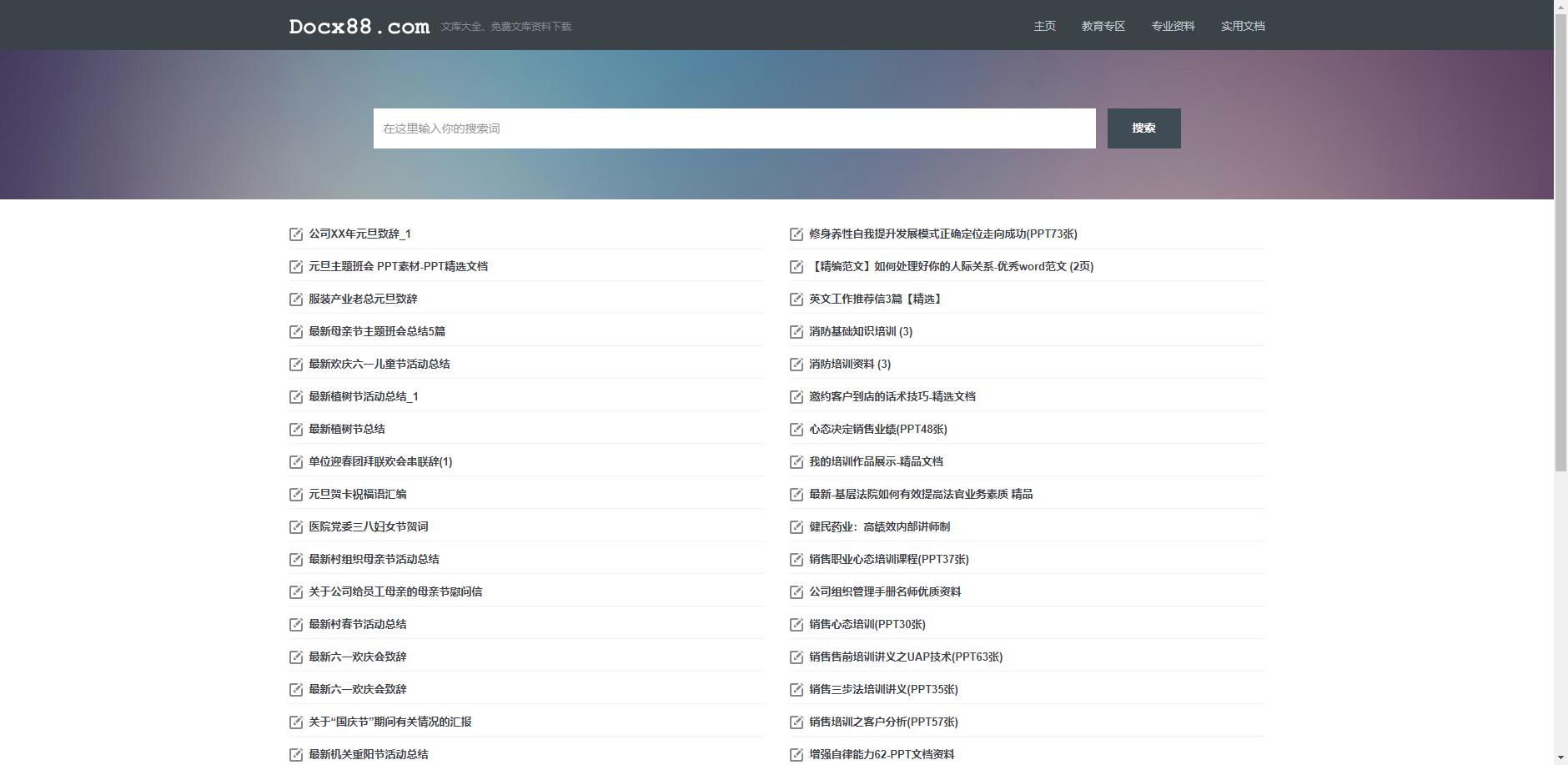The width and height of the screenshot is (1568, 765).
Task: Click the document icon beside 销售心态培训(PPT30张)
Action: click(x=796, y=624)
